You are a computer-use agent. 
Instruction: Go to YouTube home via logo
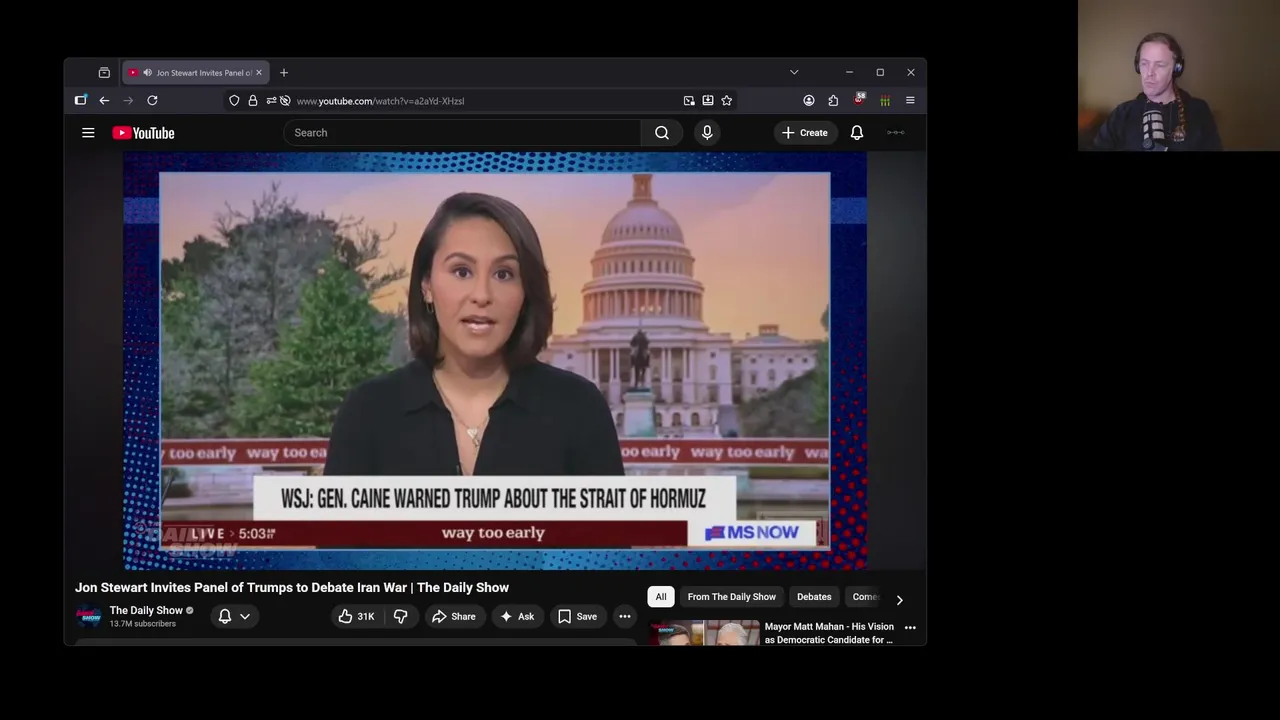[143, 133]
